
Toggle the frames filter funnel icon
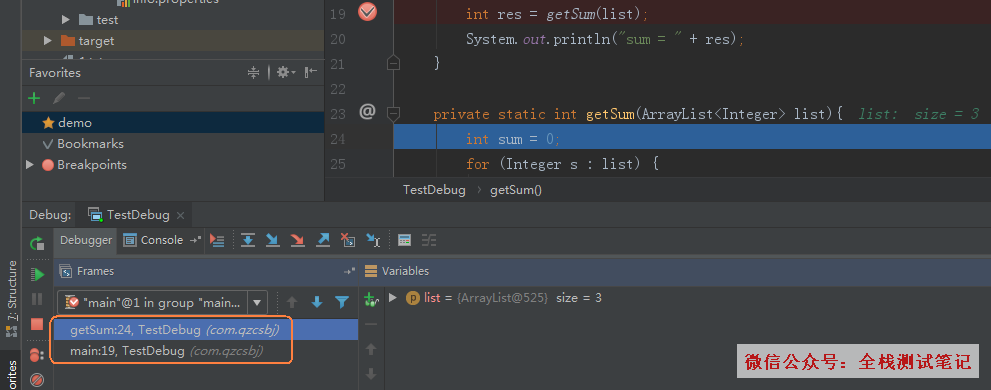click(x=342, y=303)
